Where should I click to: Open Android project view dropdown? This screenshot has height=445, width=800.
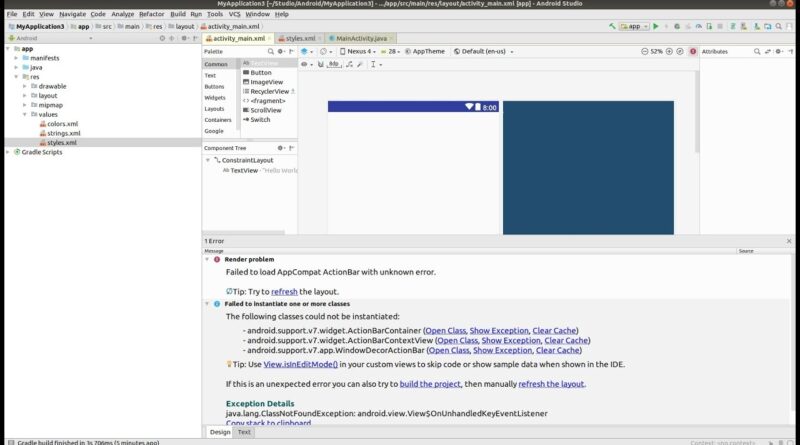[x=51, y=38]
